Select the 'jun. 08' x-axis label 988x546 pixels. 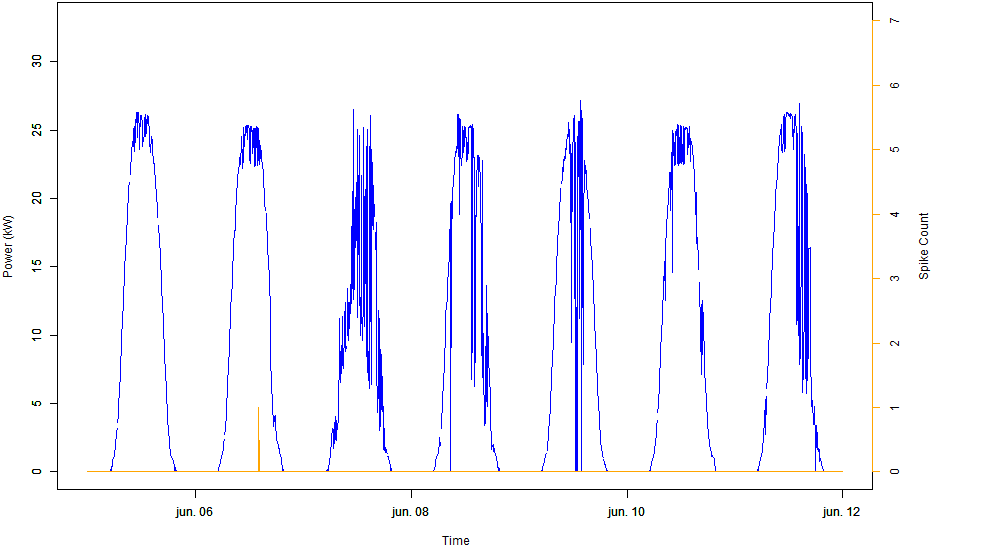(x=411, y=511)
